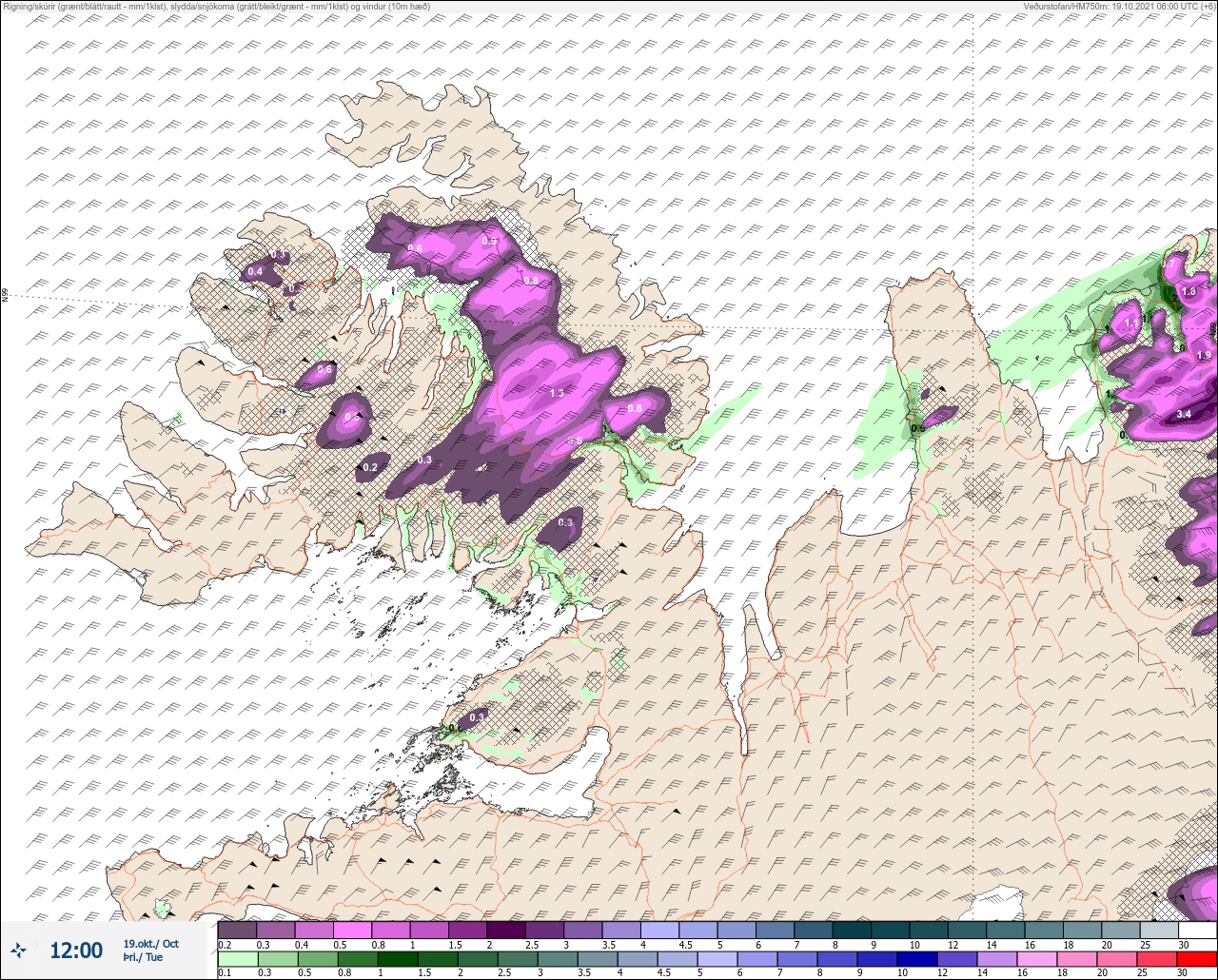Select the 1.9 precipitation value label
The height and width of the screenshot is (980, 1218).
point(1204,355)
